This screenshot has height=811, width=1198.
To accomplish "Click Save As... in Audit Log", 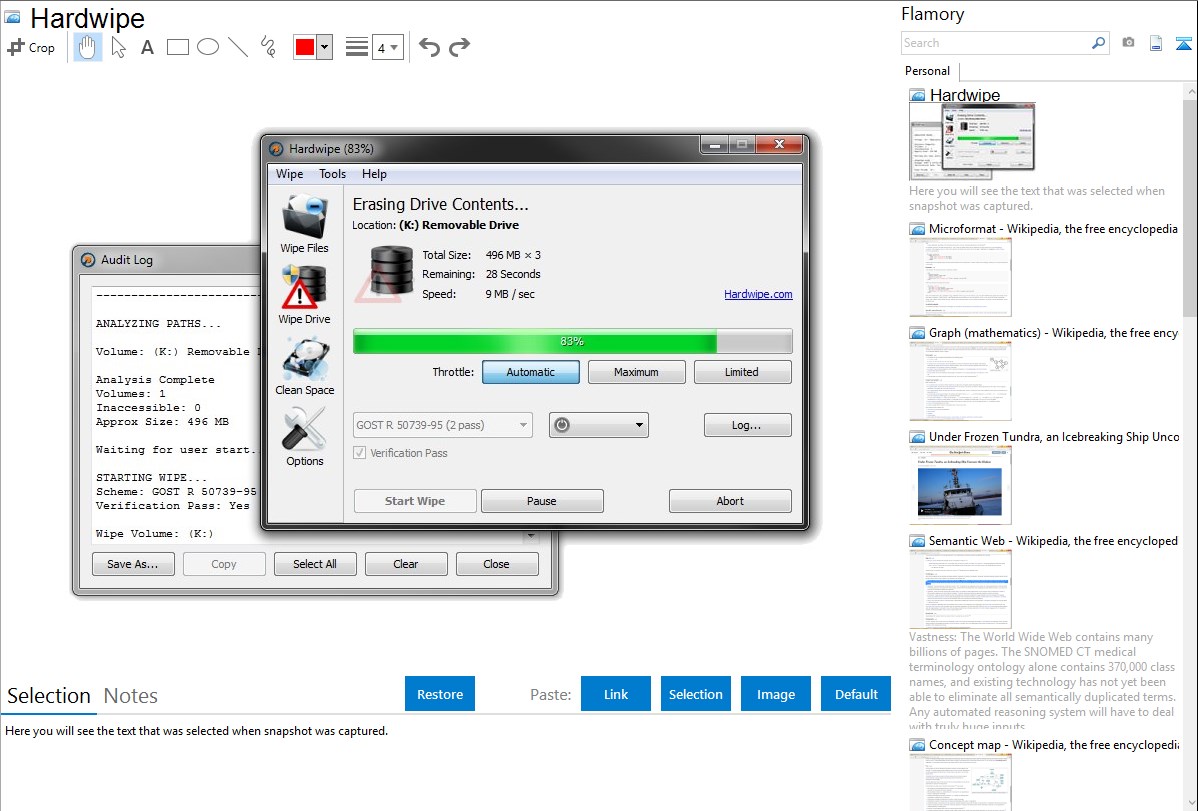I will coord(133,564).
